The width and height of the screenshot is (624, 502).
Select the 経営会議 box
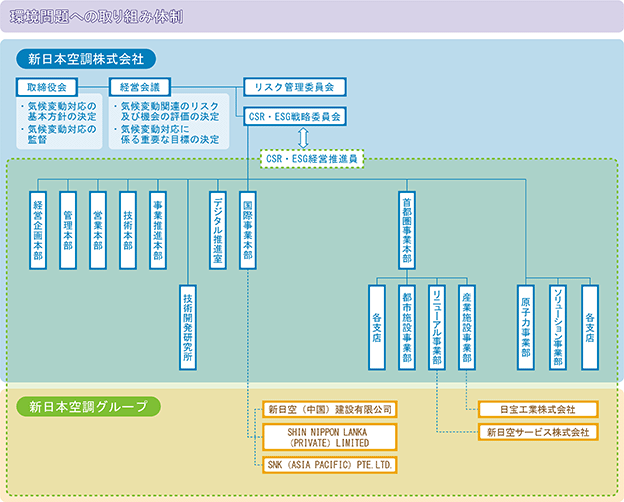[140, 87]
